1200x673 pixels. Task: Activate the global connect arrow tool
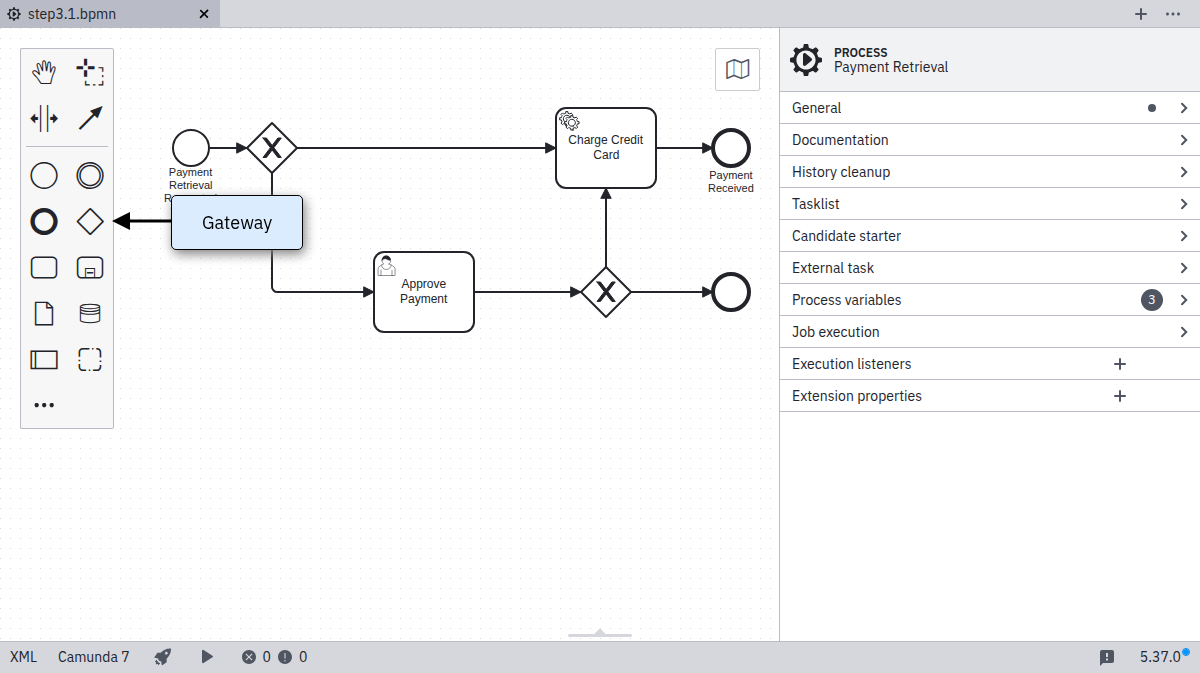pos(90,118)
